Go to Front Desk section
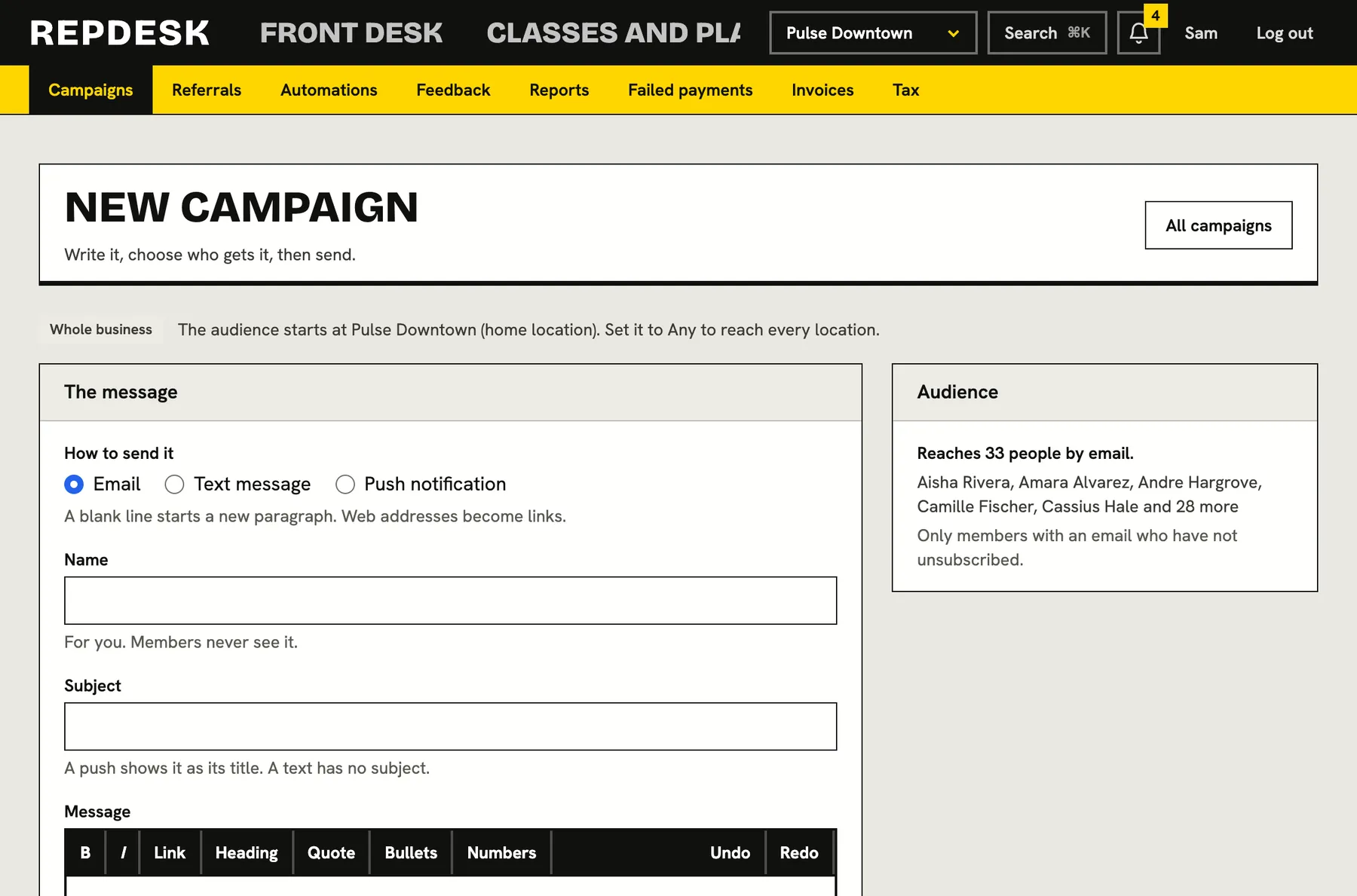 coord(351,33)
